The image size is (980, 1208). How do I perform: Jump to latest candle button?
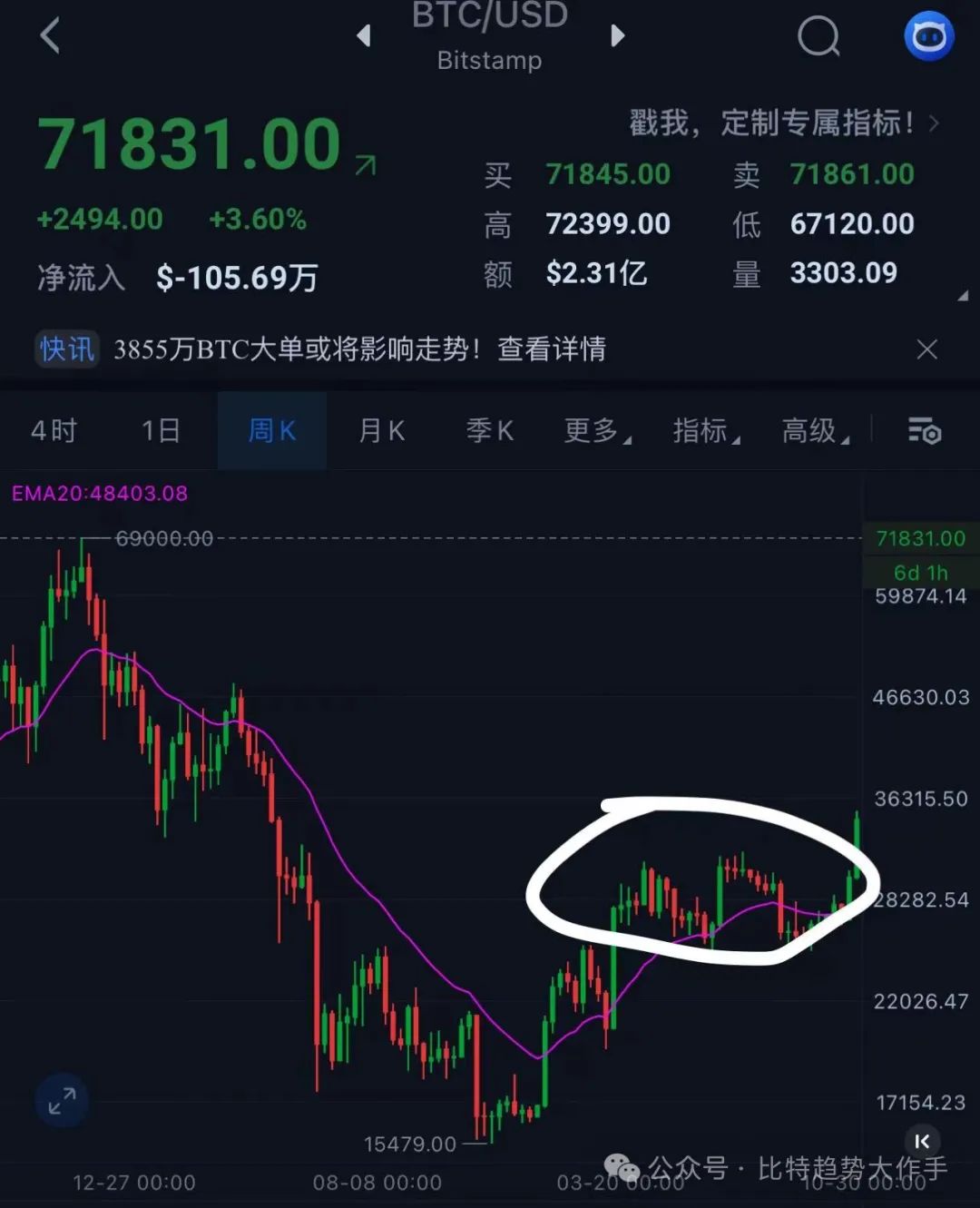(922, 1142)
